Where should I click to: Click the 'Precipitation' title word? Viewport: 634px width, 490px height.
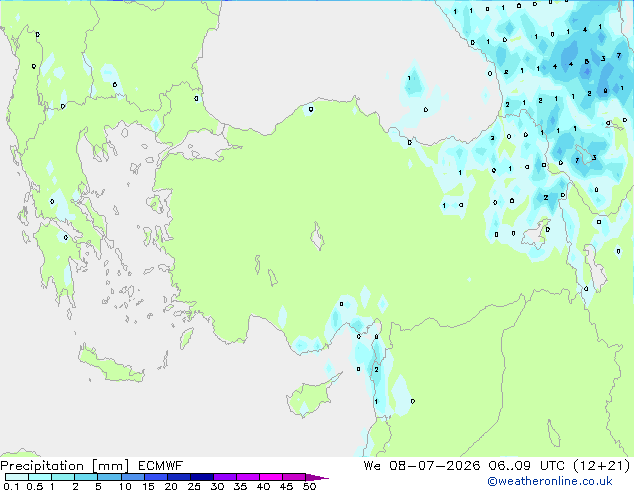[42, 466]
